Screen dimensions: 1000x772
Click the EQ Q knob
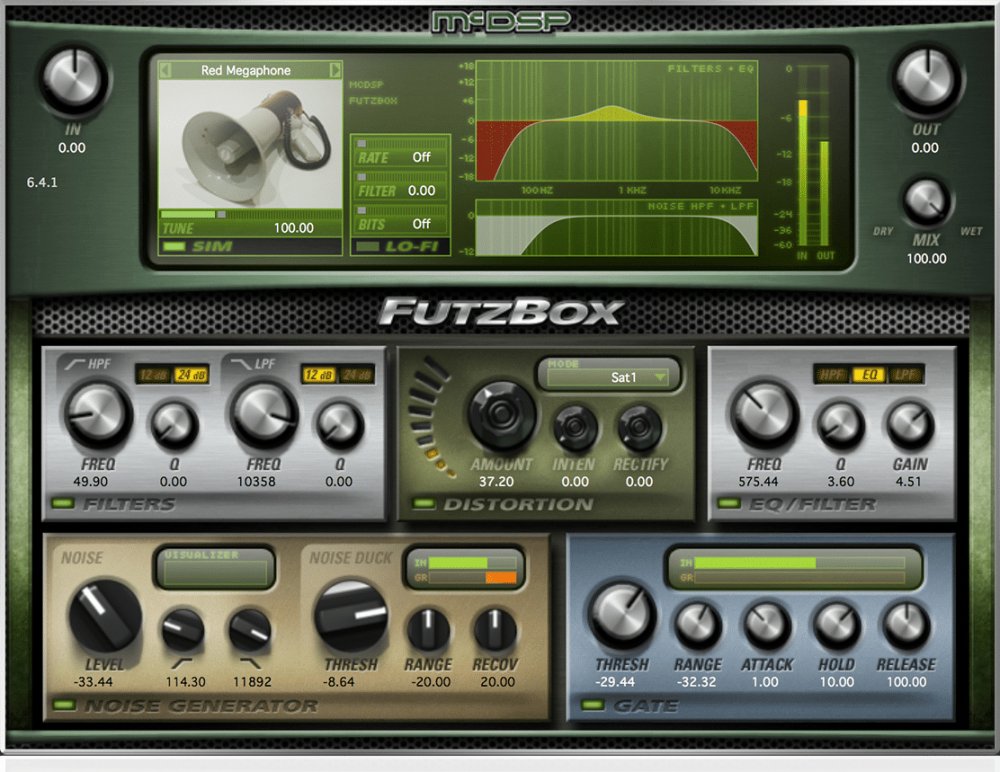click(x=841, y=424)
